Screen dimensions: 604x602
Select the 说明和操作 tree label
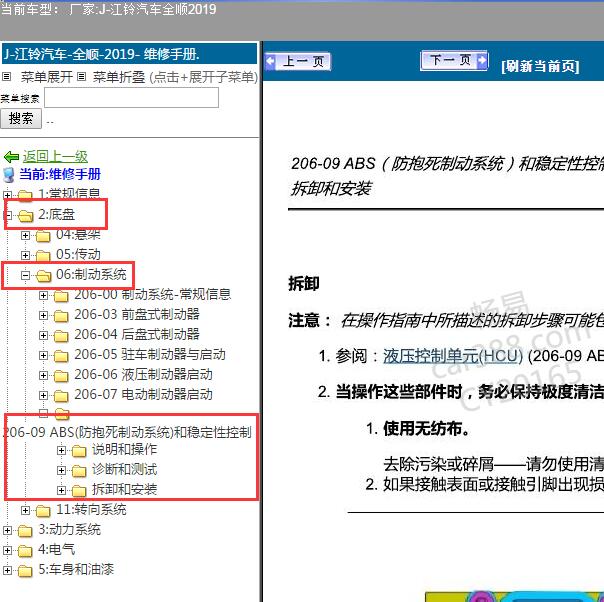point(124,449)
